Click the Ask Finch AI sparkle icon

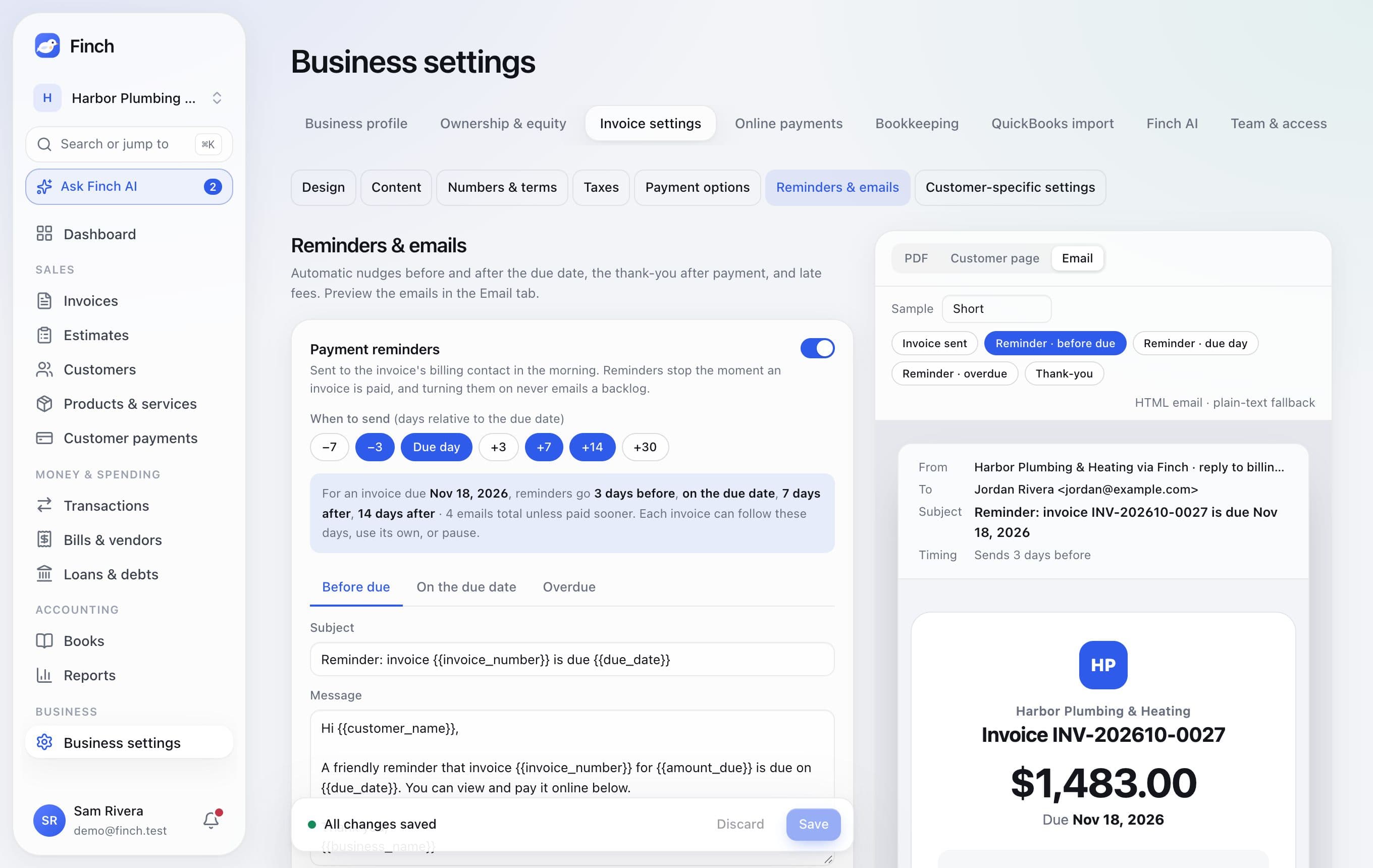(x=44, y=186)
